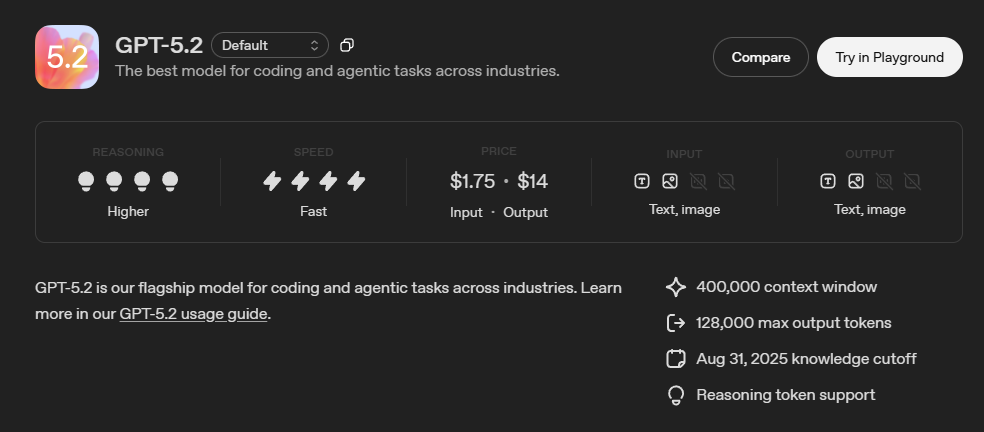
Task: Click the last crossed-out icon under Input
Action: click(x=727, y=181)
